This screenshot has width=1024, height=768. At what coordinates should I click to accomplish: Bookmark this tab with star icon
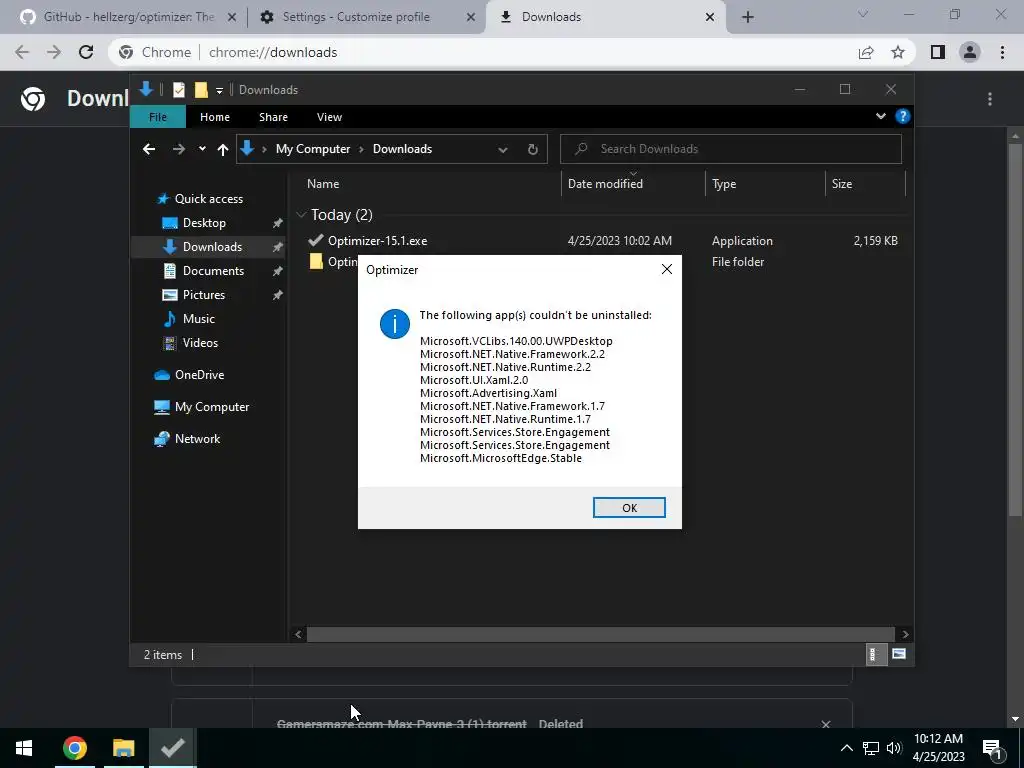[898, 52]
